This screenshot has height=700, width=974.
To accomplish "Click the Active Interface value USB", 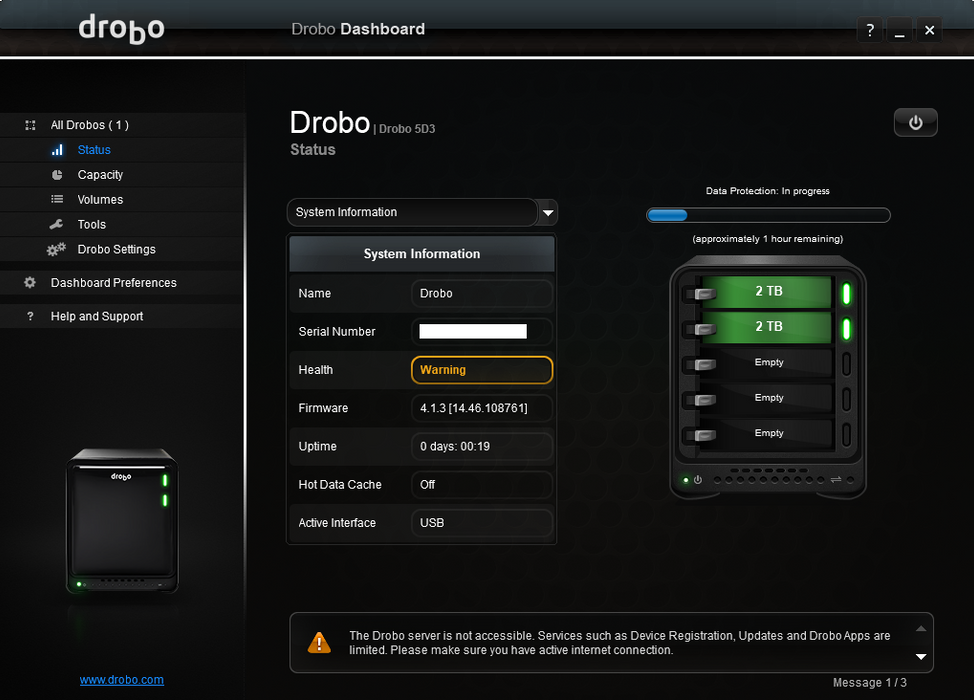I will 481,523.
